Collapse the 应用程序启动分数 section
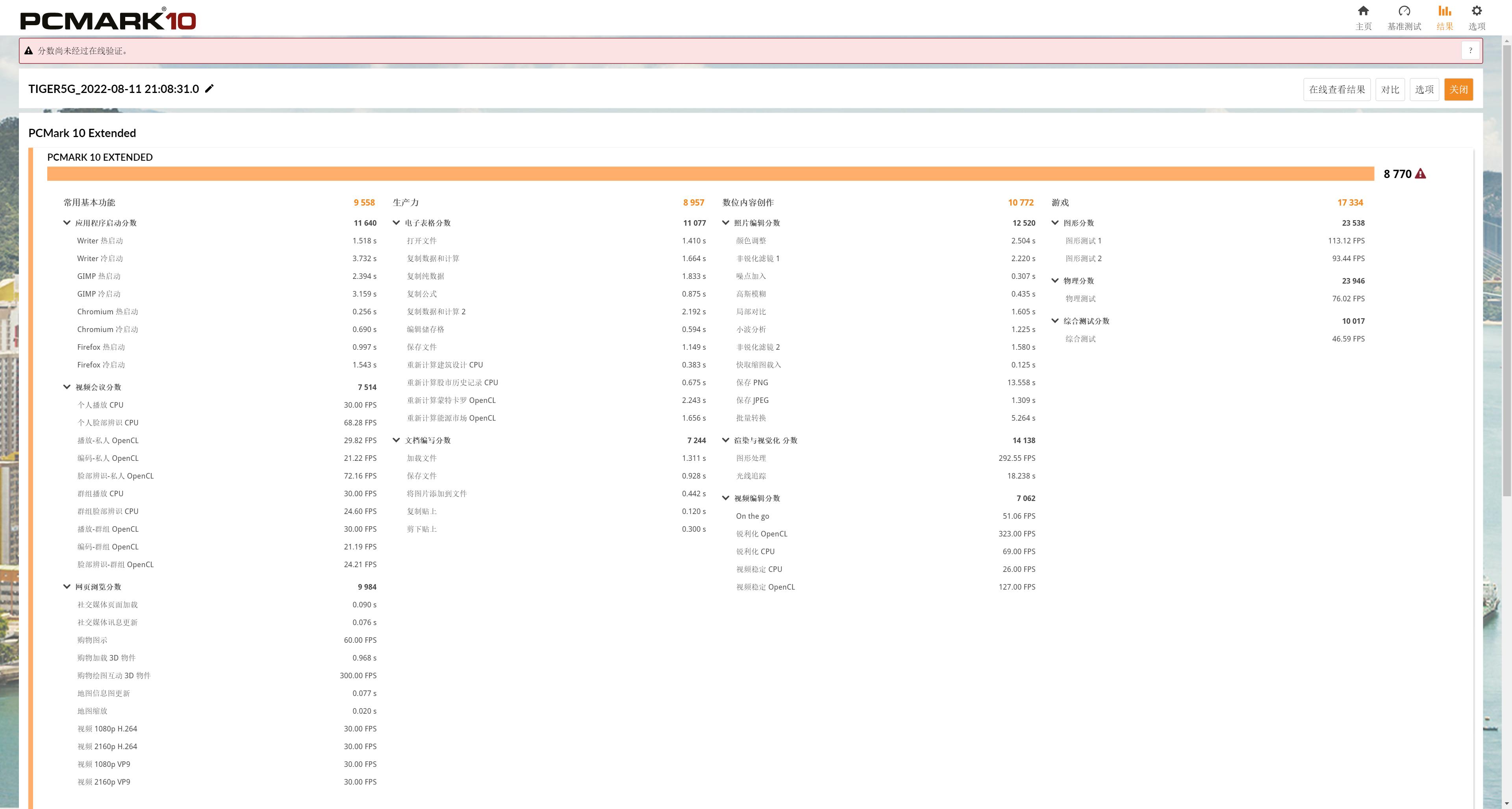 tap(67, 223)
